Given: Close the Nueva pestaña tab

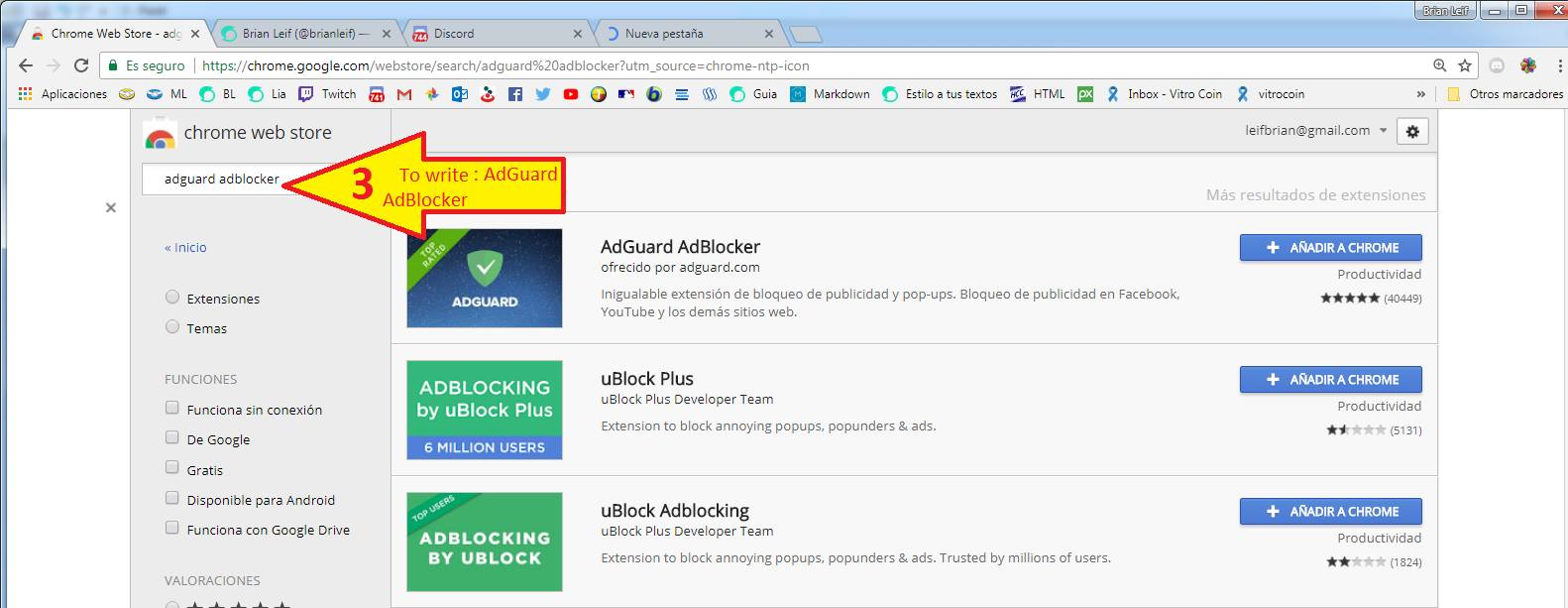Looking at the screenshot, I should 769,34.
